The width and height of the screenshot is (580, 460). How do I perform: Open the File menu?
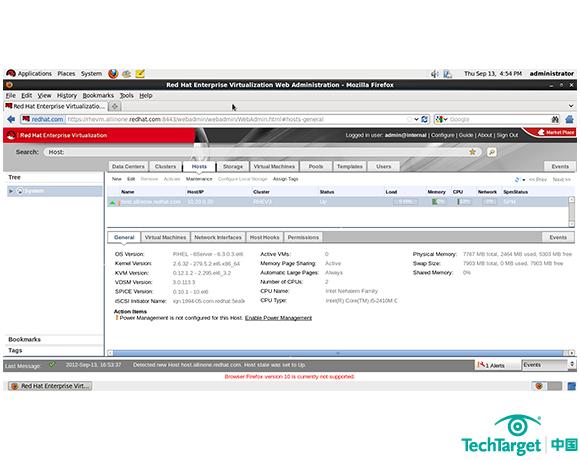(11, 95)
